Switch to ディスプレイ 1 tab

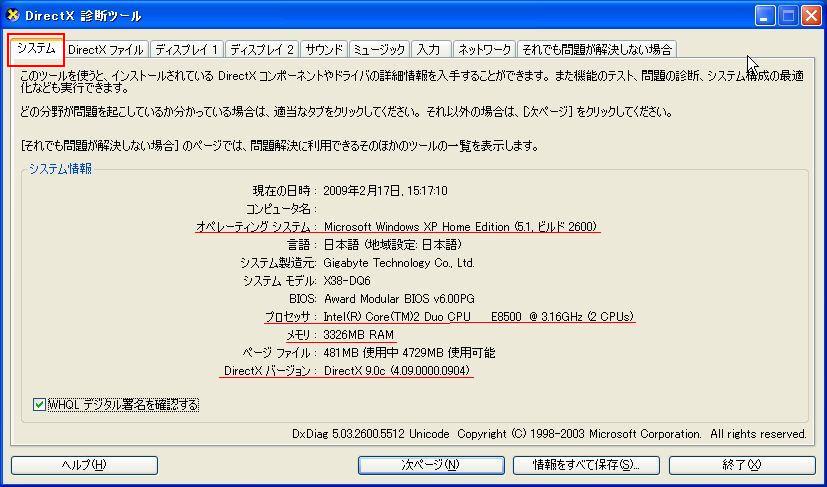(x=187, y=50)
